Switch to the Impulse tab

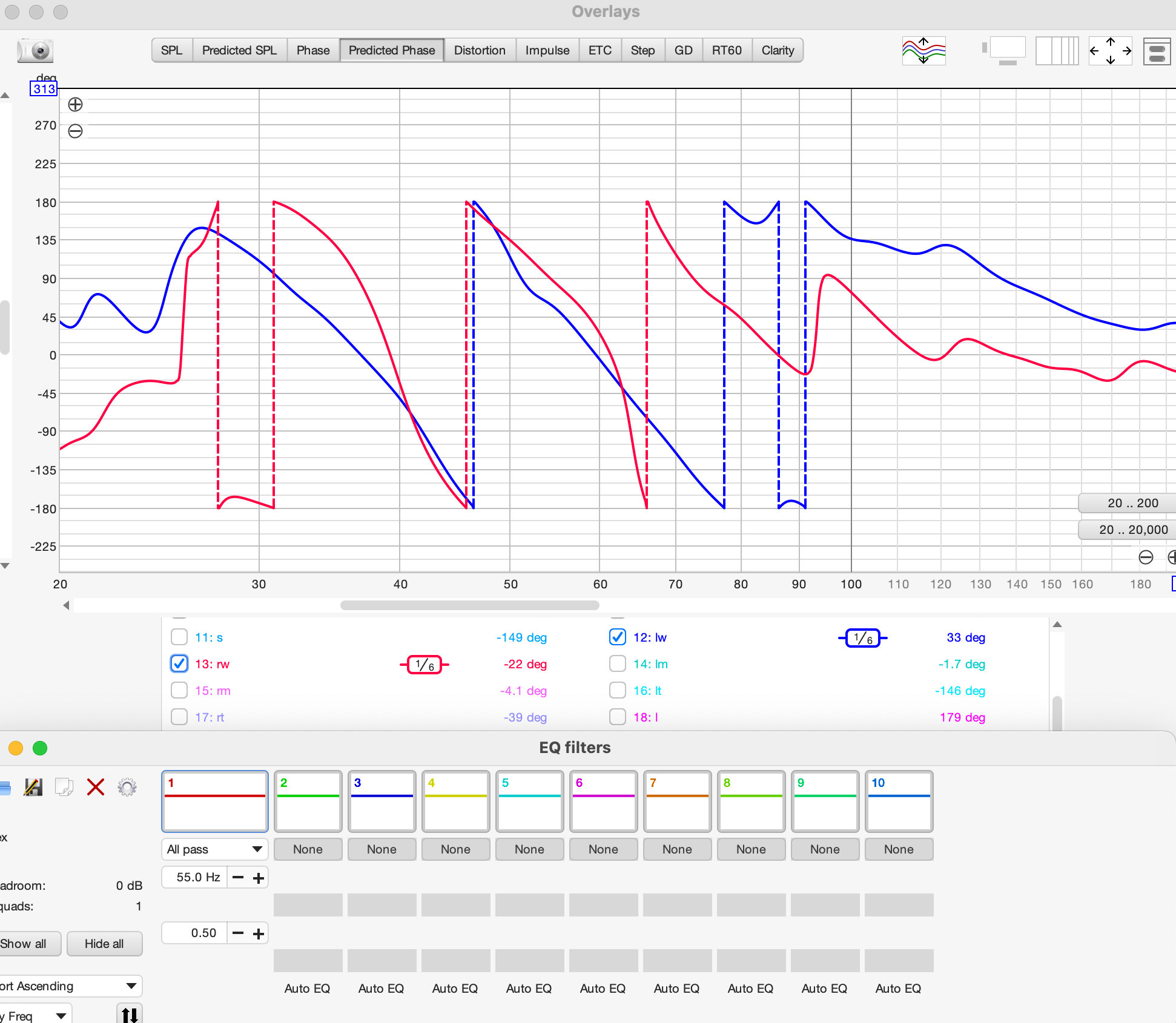[547, 51]
